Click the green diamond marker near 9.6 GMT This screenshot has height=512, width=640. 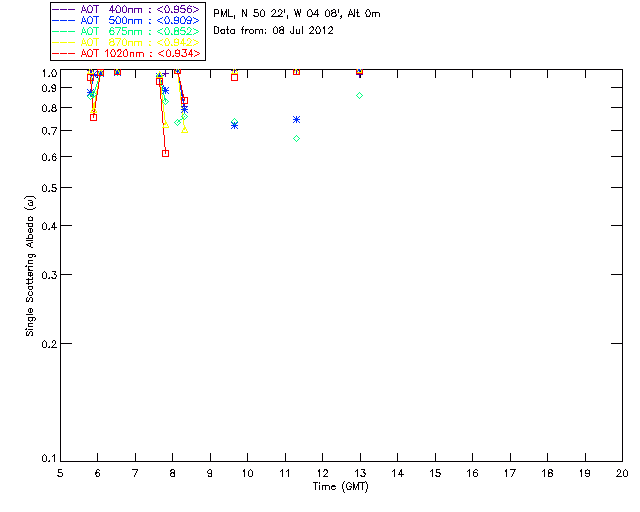coord(234,121)
